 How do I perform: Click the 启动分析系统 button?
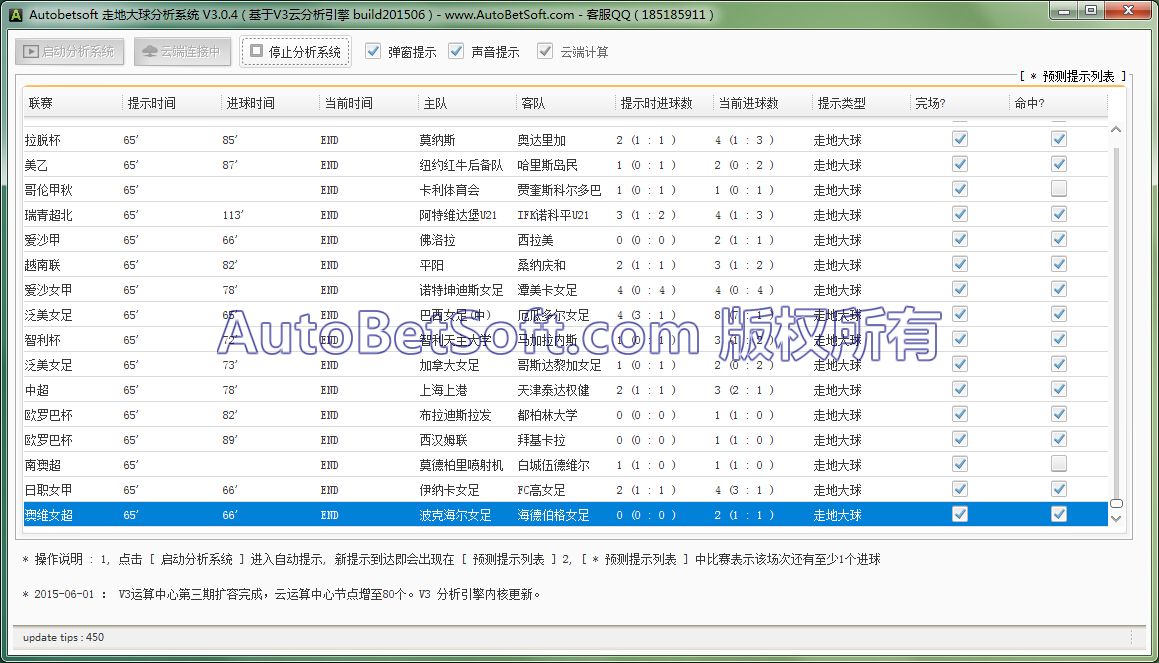69,52
